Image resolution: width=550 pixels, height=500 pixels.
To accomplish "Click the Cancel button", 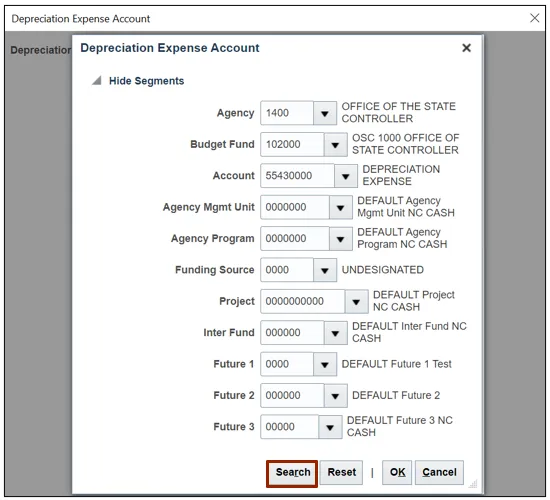I will tap(439, 472).
